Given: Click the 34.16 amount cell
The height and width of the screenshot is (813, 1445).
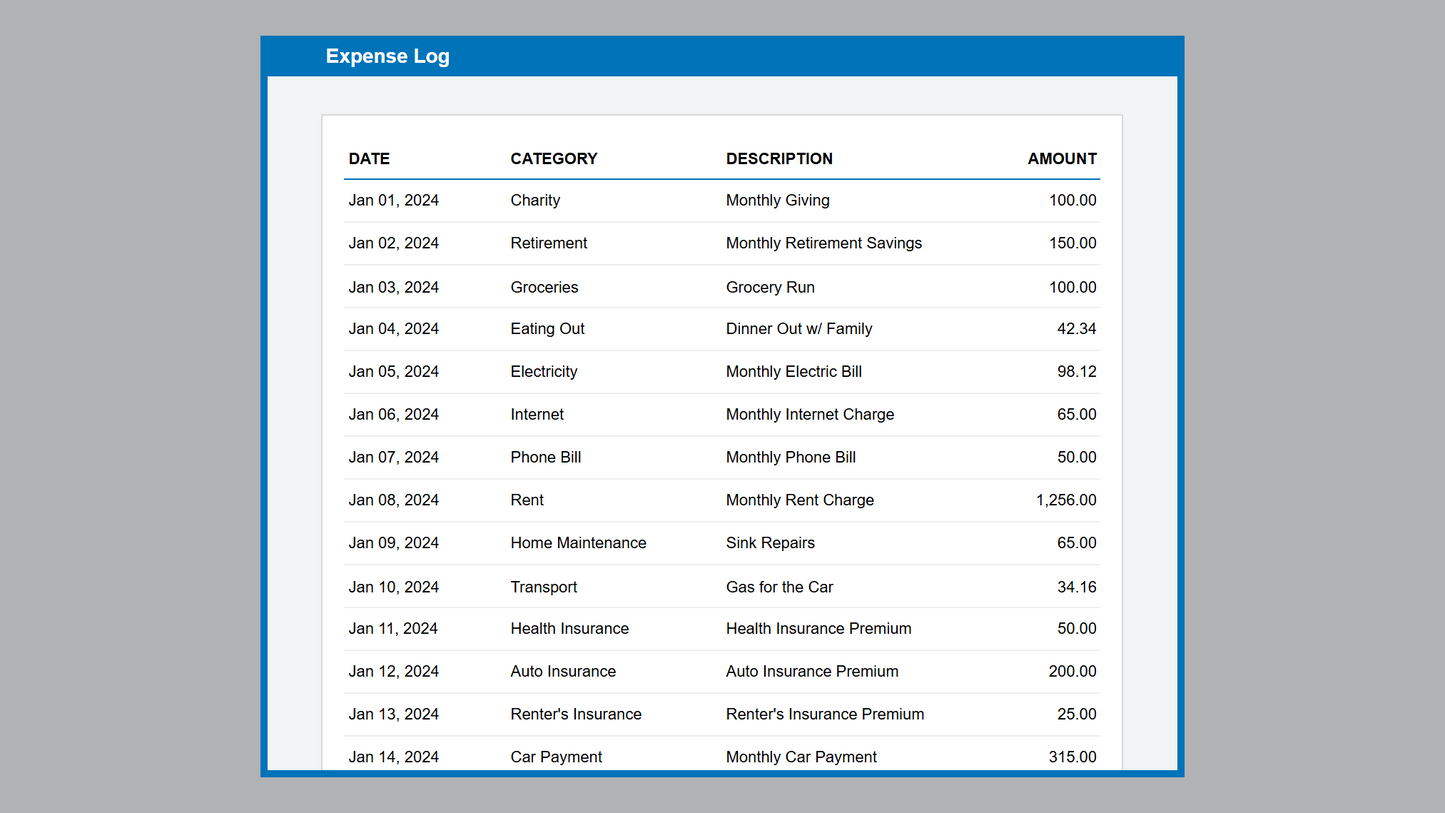Looking at the screenshot, I should (x=1077, y=587).
